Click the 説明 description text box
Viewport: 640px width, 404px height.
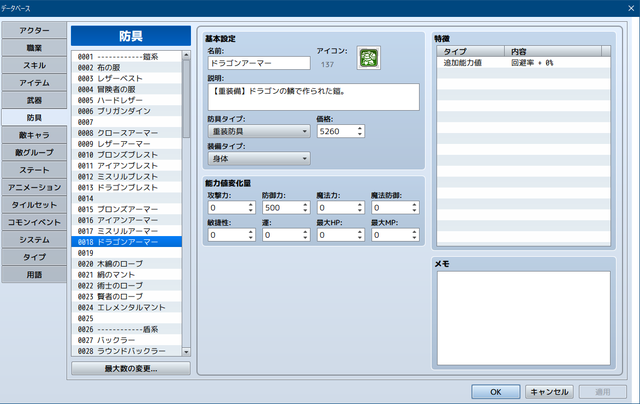tap(313, 97)
